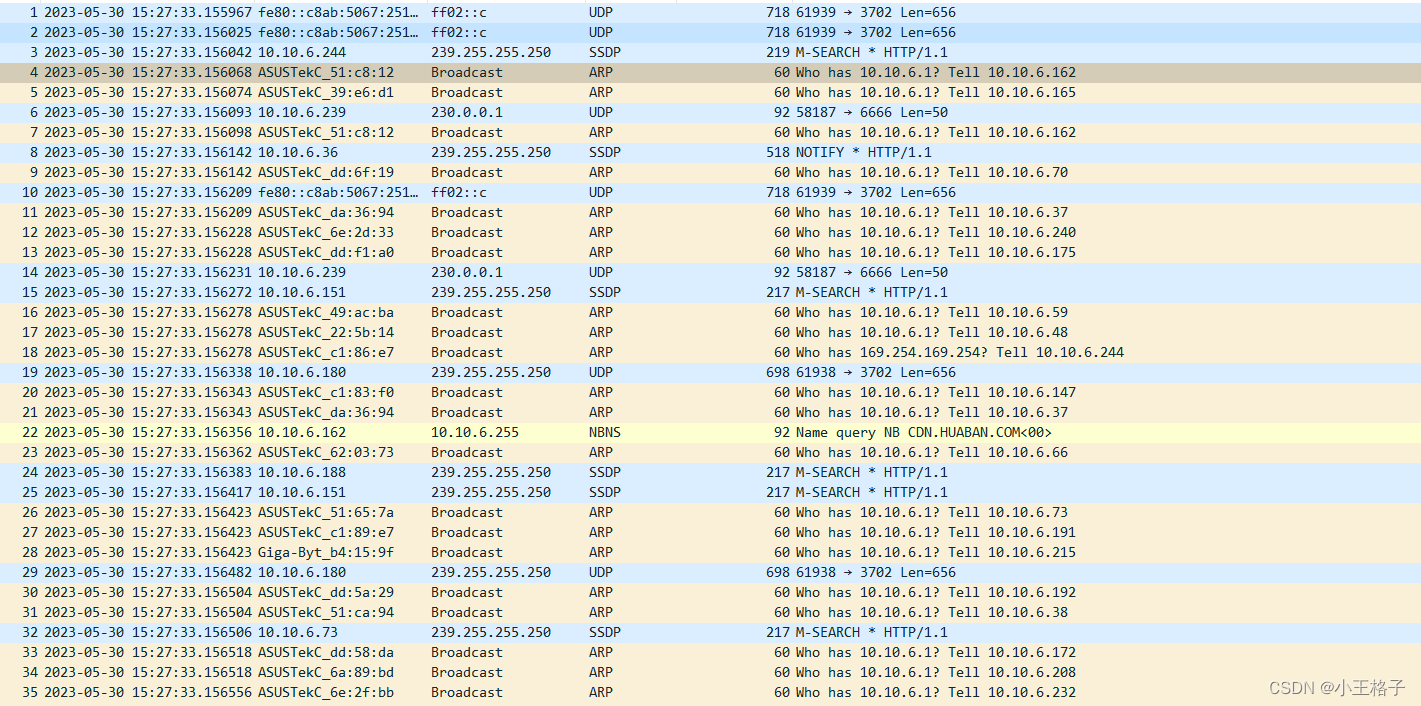The height and width of the screenshot is (706, 1421).
Task: Select packet 17 ARP tell 10.10.6.48
Action: click(710, 332)
